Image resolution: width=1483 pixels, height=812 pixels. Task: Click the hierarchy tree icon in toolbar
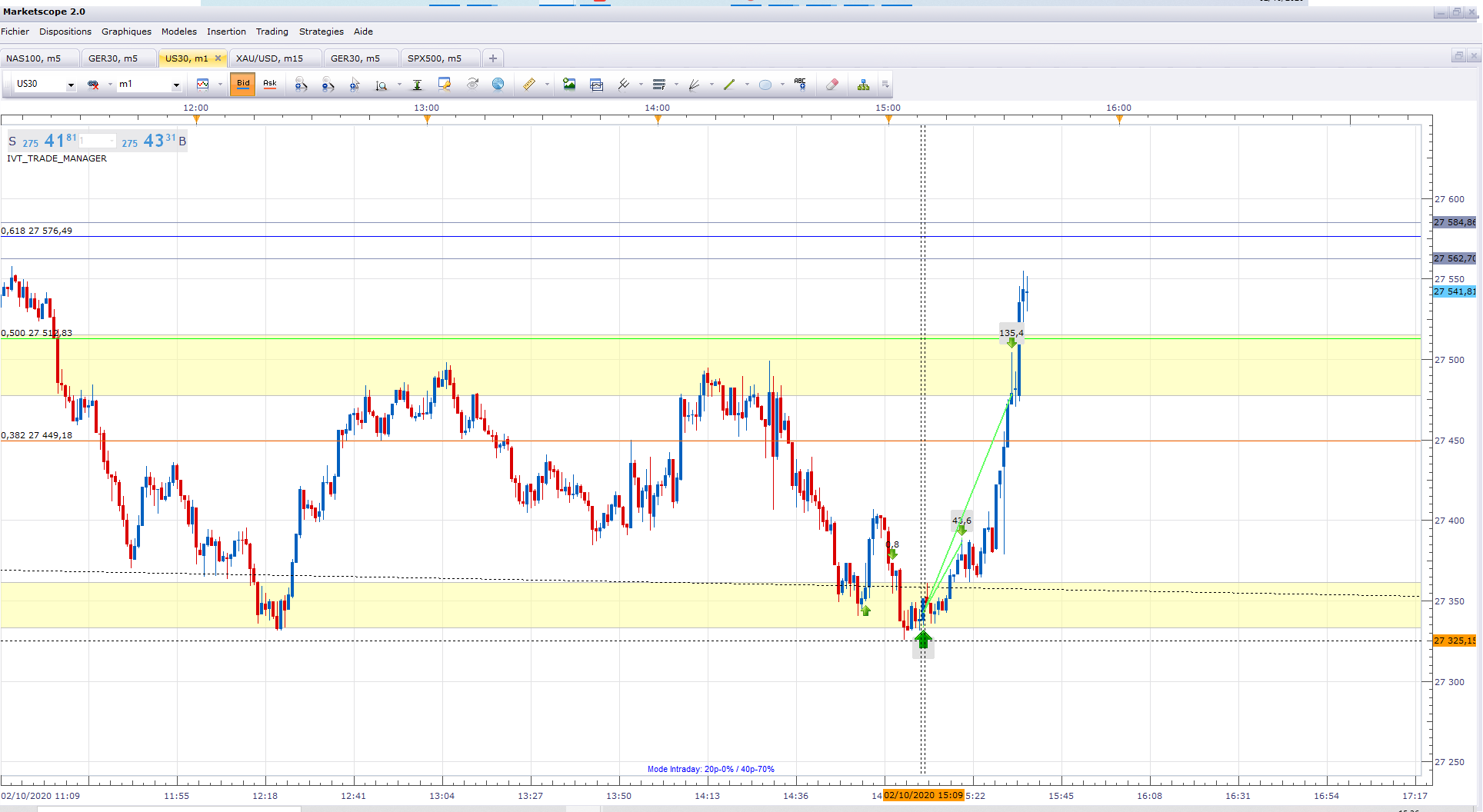pos(863,85)
